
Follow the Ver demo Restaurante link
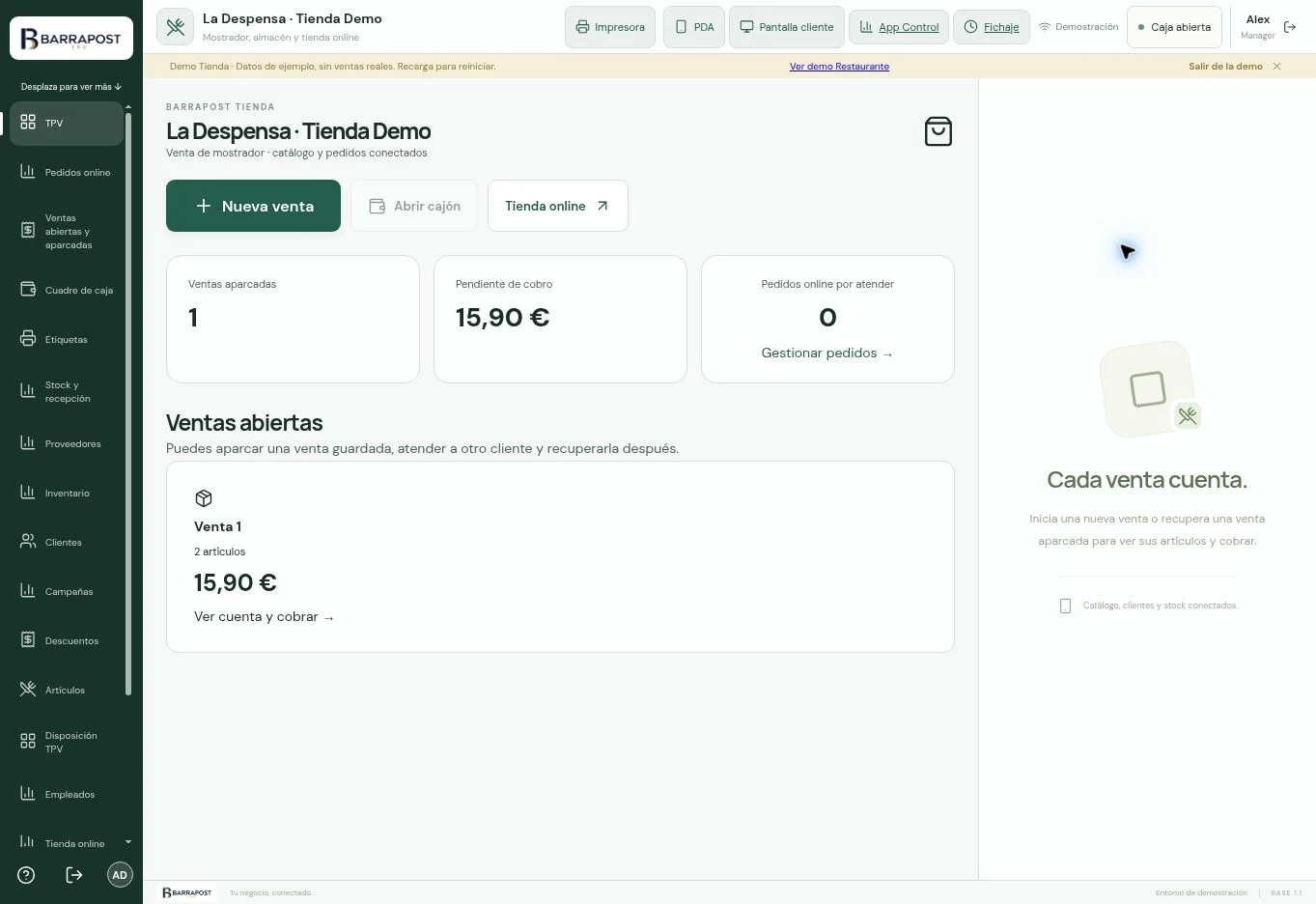pos(839,67)
